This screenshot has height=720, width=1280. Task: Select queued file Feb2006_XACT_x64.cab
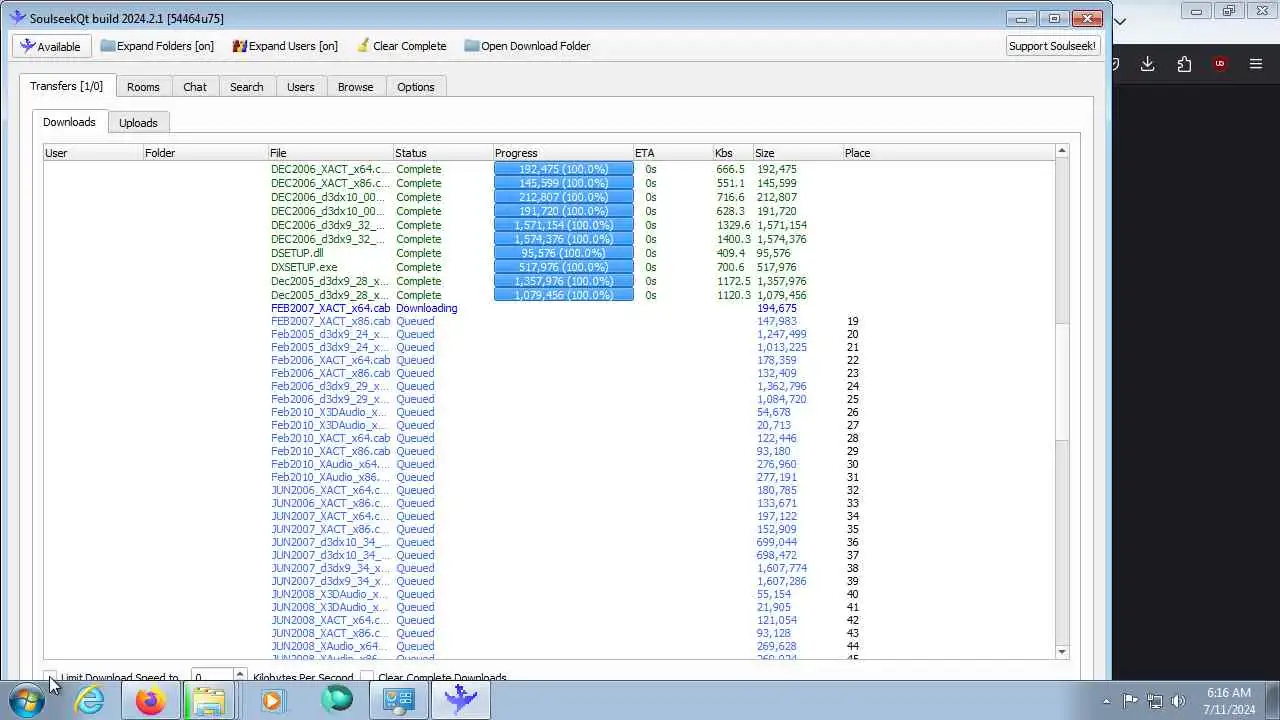click(330, 360)
